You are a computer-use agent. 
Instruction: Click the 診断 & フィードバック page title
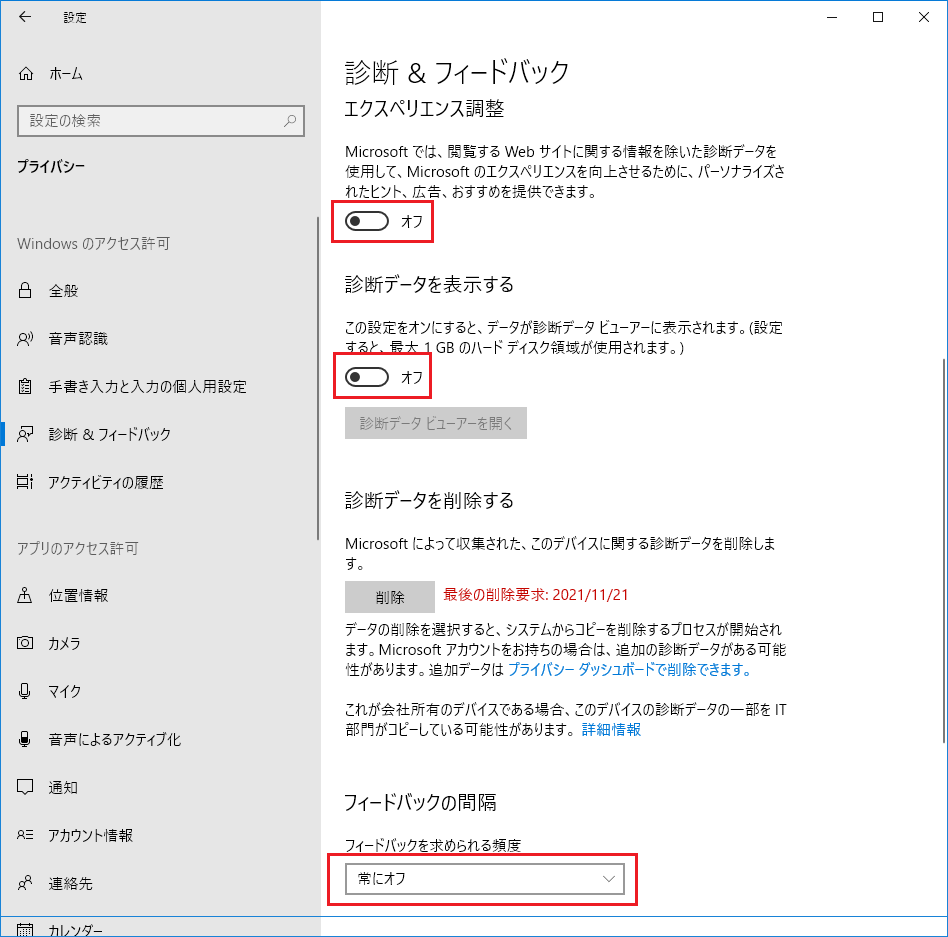coord(457,73)
